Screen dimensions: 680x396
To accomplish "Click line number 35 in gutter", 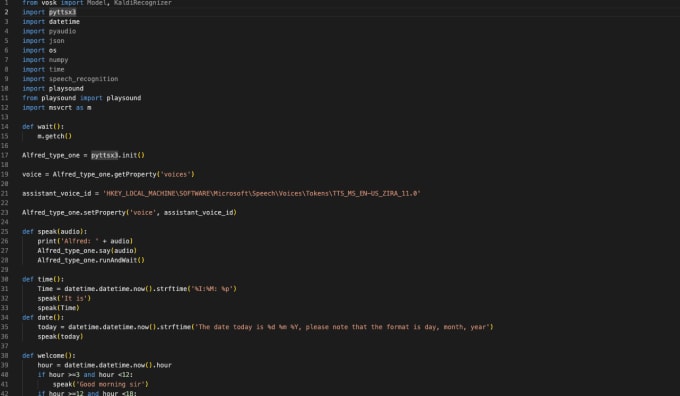I will (5, 327).
